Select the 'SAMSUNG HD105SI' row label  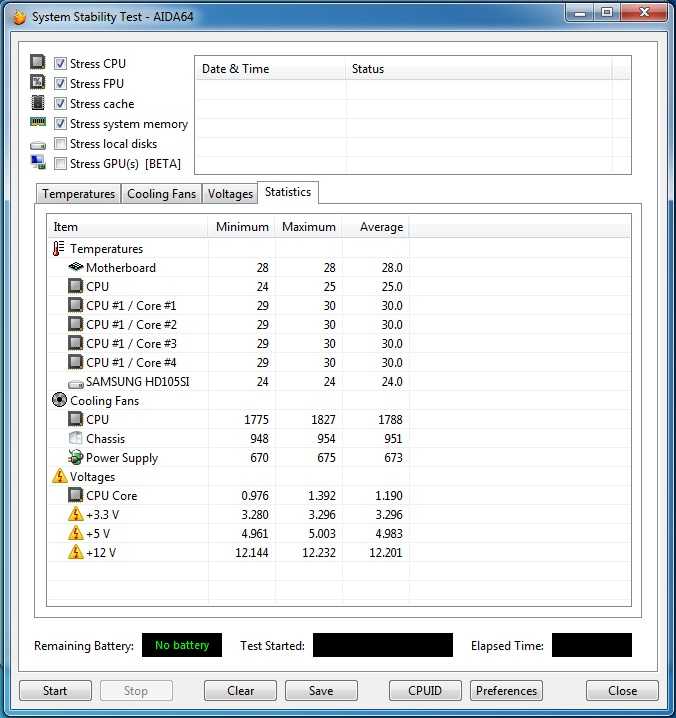click(137, 381)
